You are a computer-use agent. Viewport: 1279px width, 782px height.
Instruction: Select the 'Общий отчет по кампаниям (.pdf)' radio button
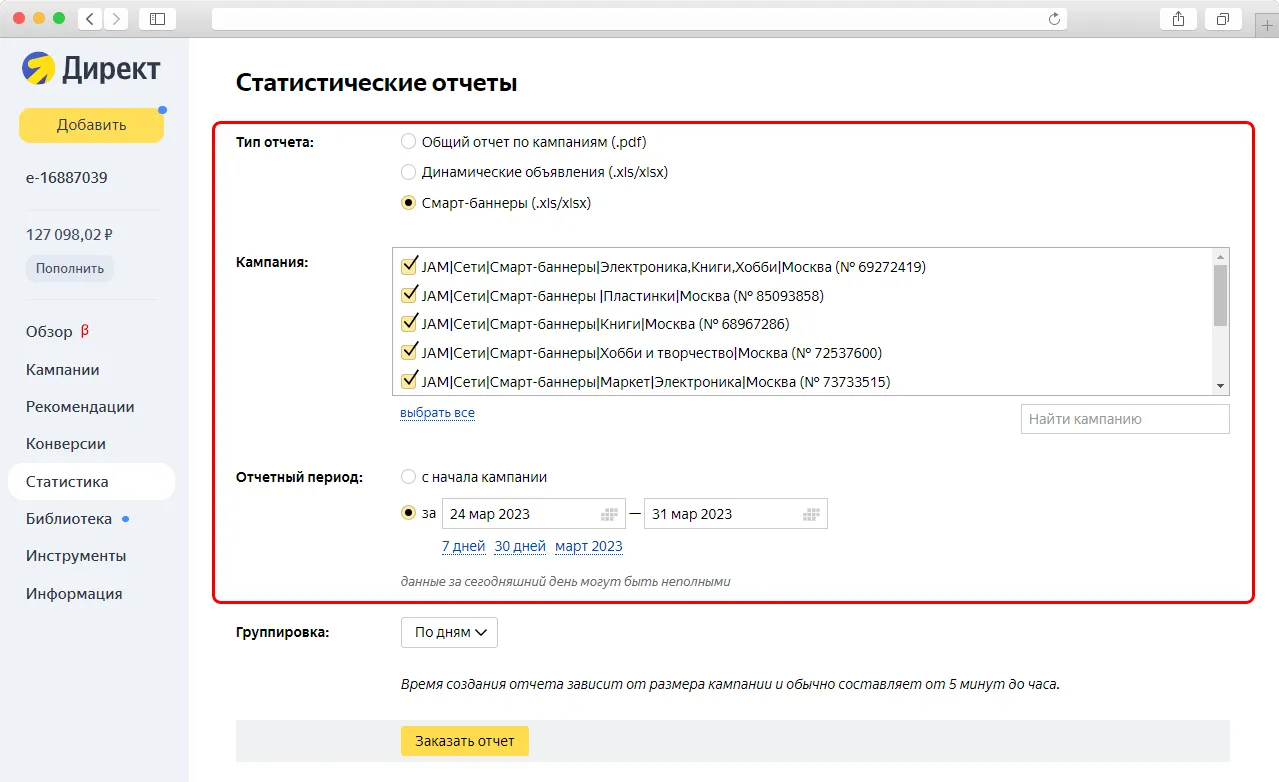point(408,142)
